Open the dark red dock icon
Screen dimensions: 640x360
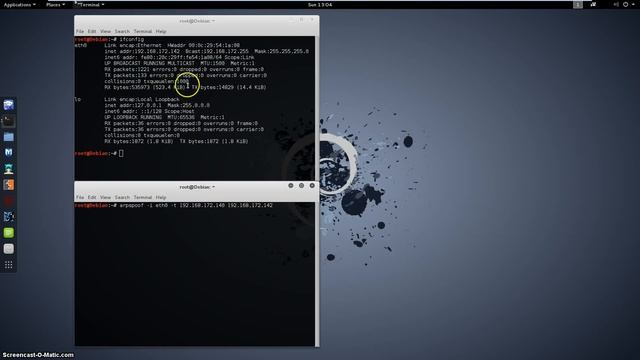coord(9,201)
